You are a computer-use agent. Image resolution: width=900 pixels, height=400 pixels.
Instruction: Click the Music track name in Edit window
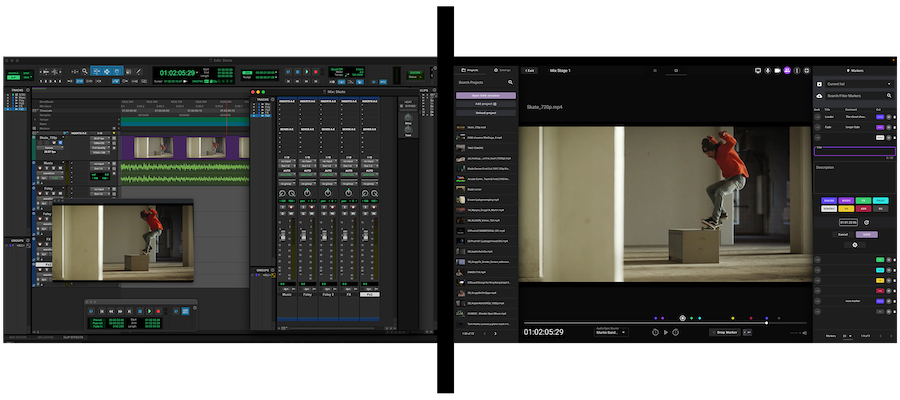click(48, 163)
